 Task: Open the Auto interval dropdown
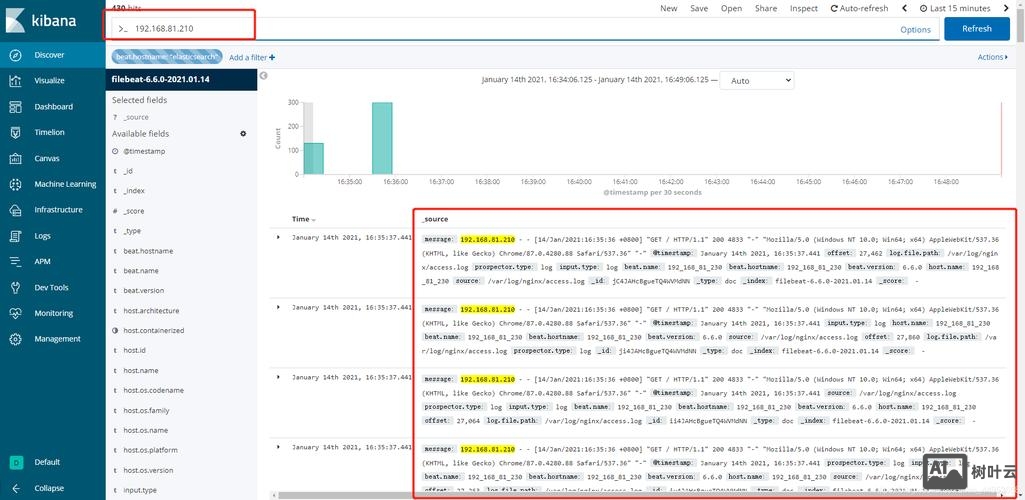click(758, 81)
